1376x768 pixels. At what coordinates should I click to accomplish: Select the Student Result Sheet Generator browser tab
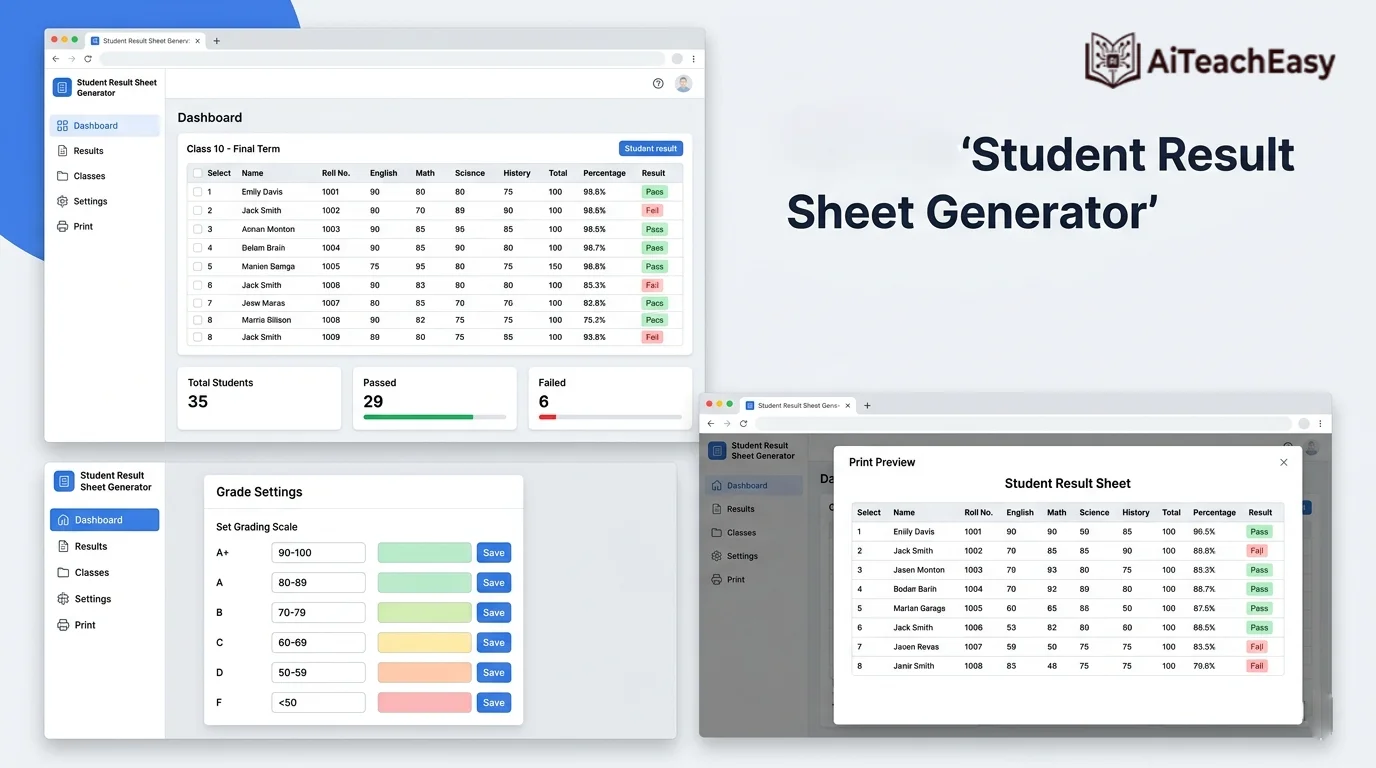coord(145,40)
